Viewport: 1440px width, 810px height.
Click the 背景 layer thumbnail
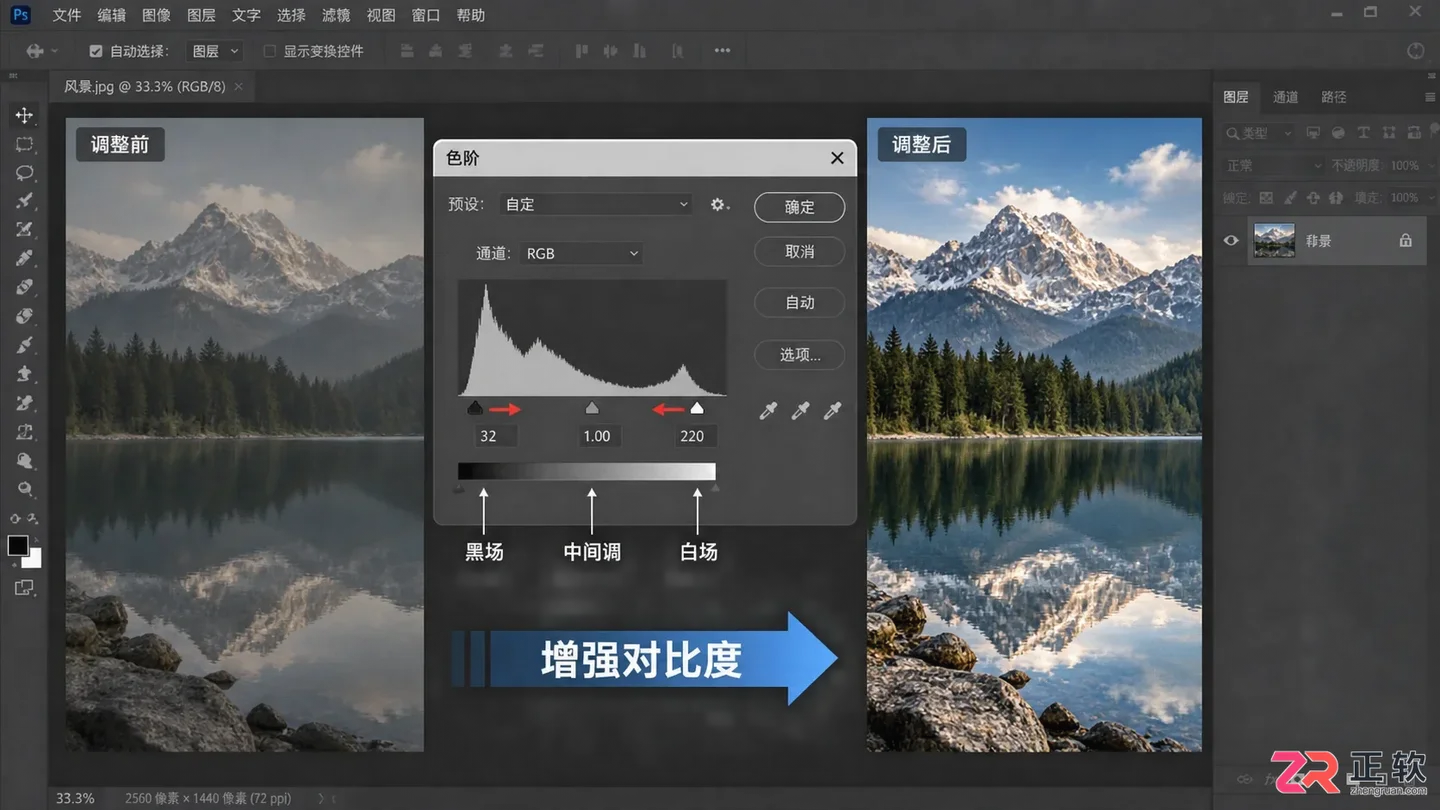click(1274, 241)
